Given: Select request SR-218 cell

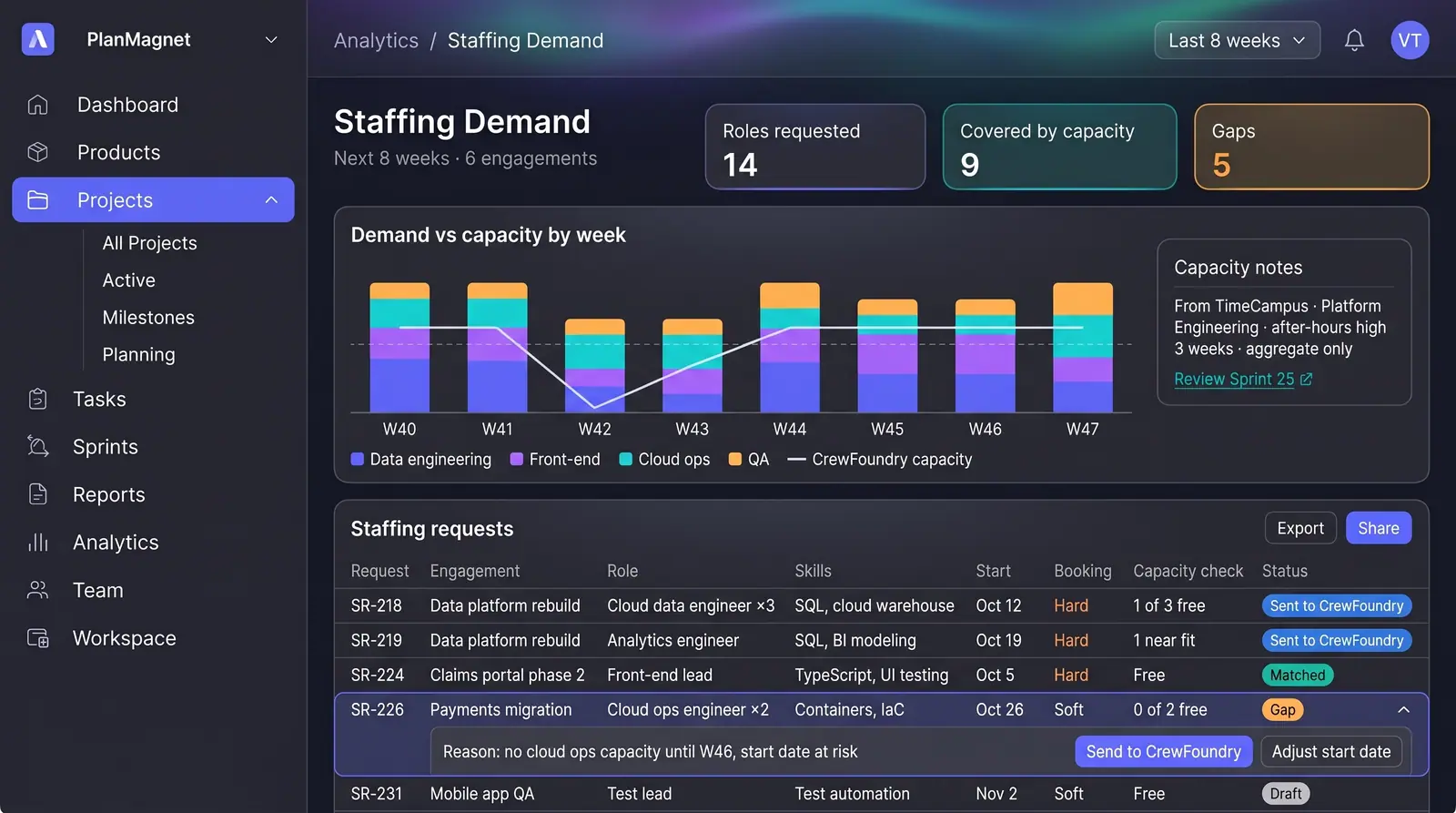Looking at the screenshot, I should [377, 606].
